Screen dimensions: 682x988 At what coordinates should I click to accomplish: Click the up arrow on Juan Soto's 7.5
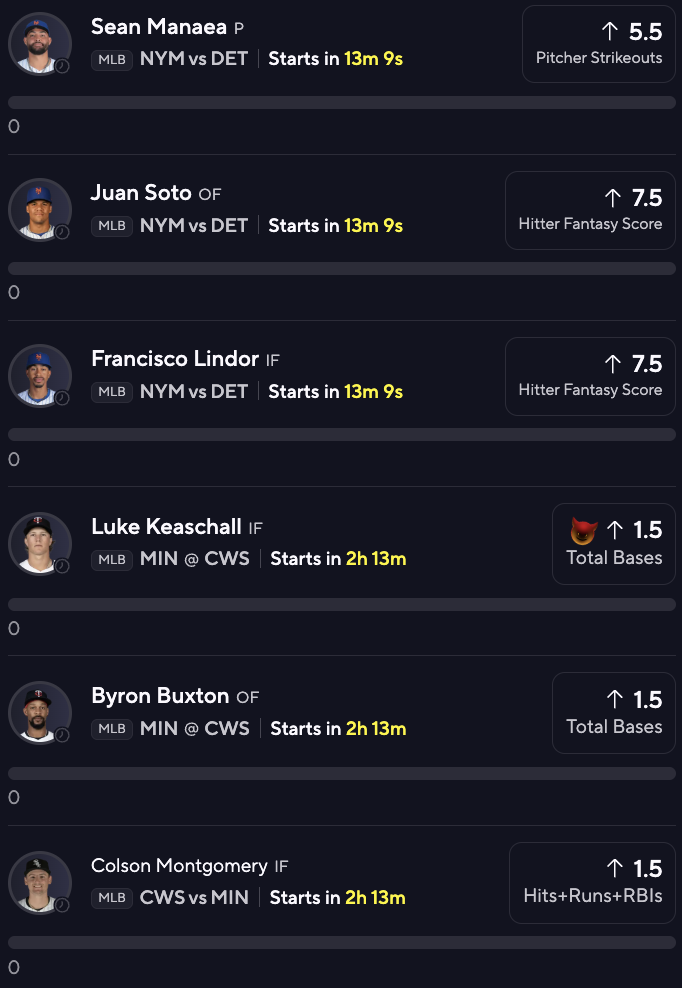pos(613,198)
